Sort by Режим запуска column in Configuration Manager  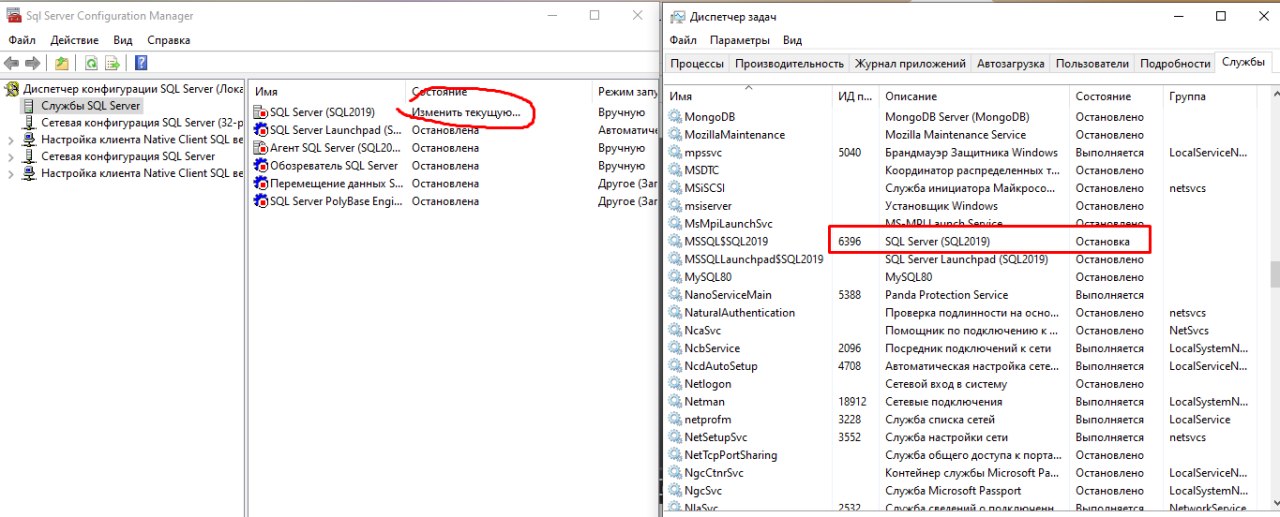click(x=624, y=91)
